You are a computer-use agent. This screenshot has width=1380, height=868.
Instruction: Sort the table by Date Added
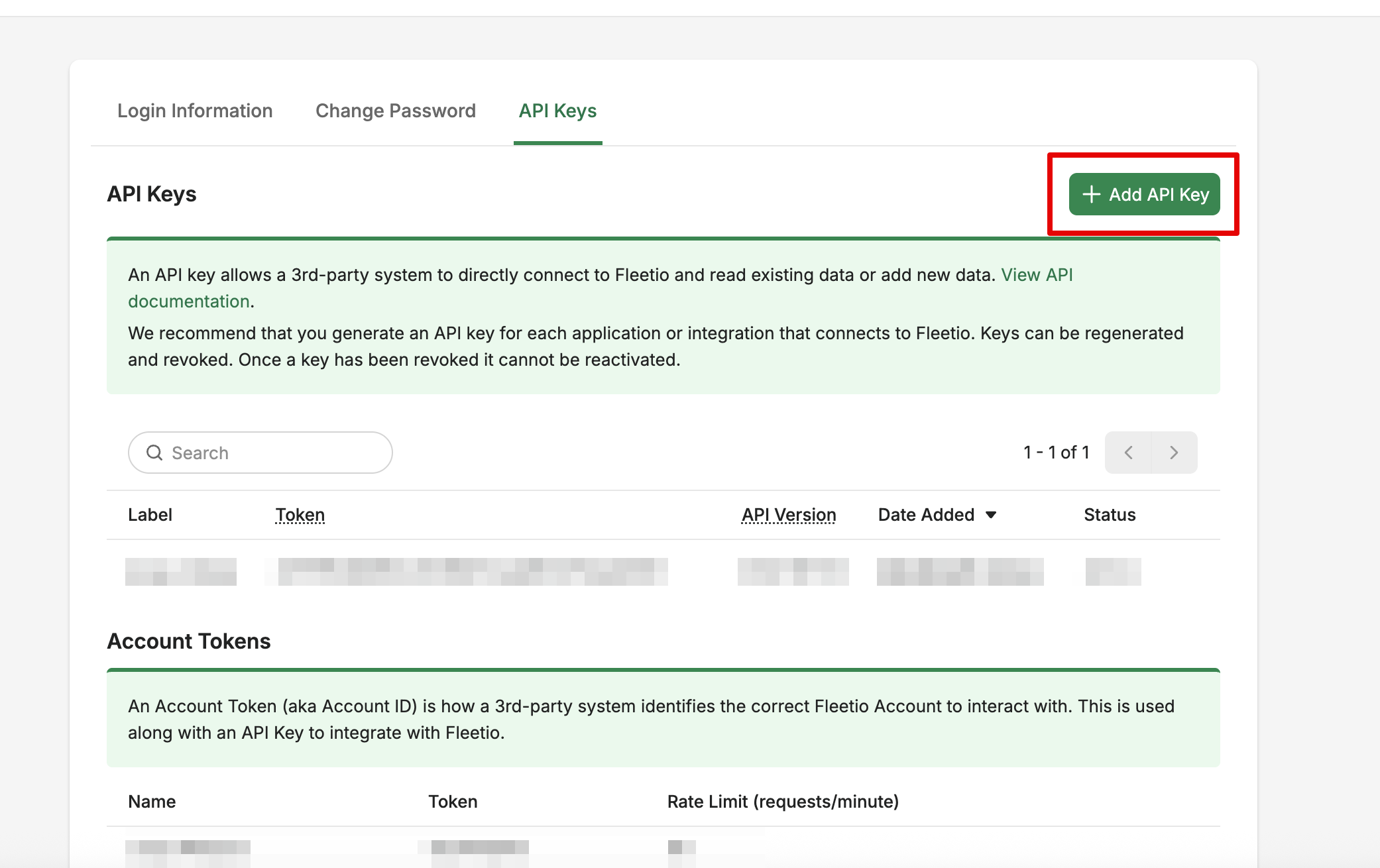[x=926, y=515]
